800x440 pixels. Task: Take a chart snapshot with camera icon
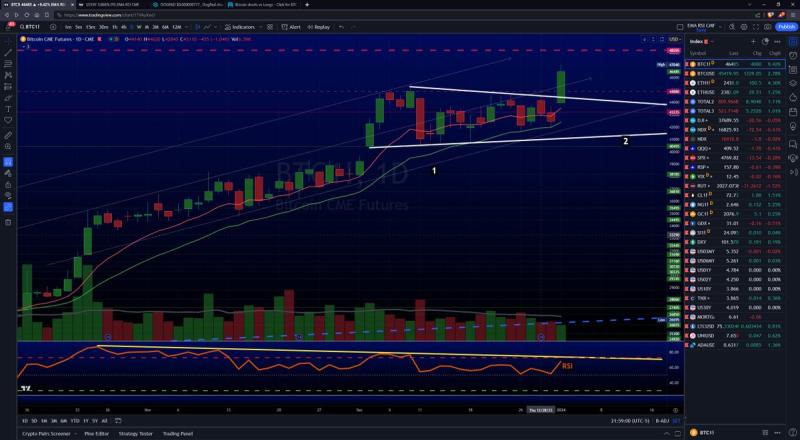click(767, 27)
